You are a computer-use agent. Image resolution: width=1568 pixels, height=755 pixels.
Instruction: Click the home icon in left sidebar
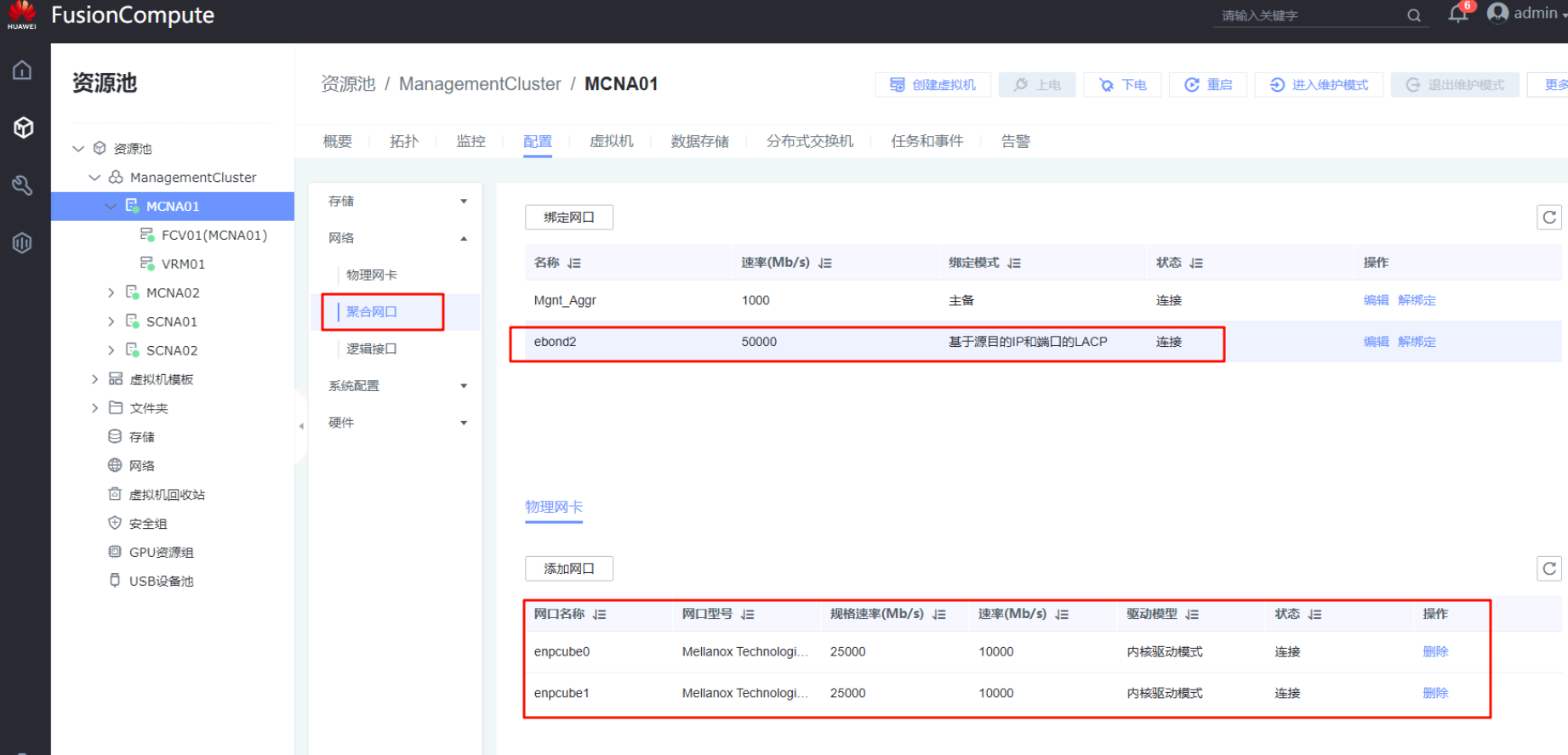(22, 71)
